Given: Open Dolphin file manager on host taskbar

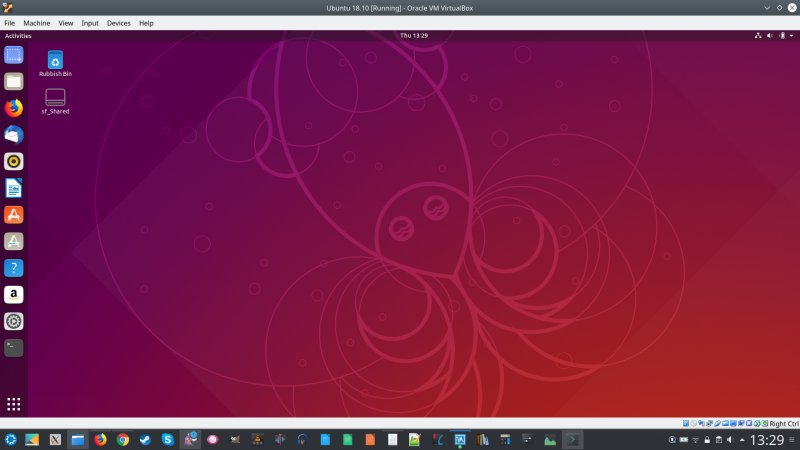Looking at the screenshot, I should click(x=78, y=439).
